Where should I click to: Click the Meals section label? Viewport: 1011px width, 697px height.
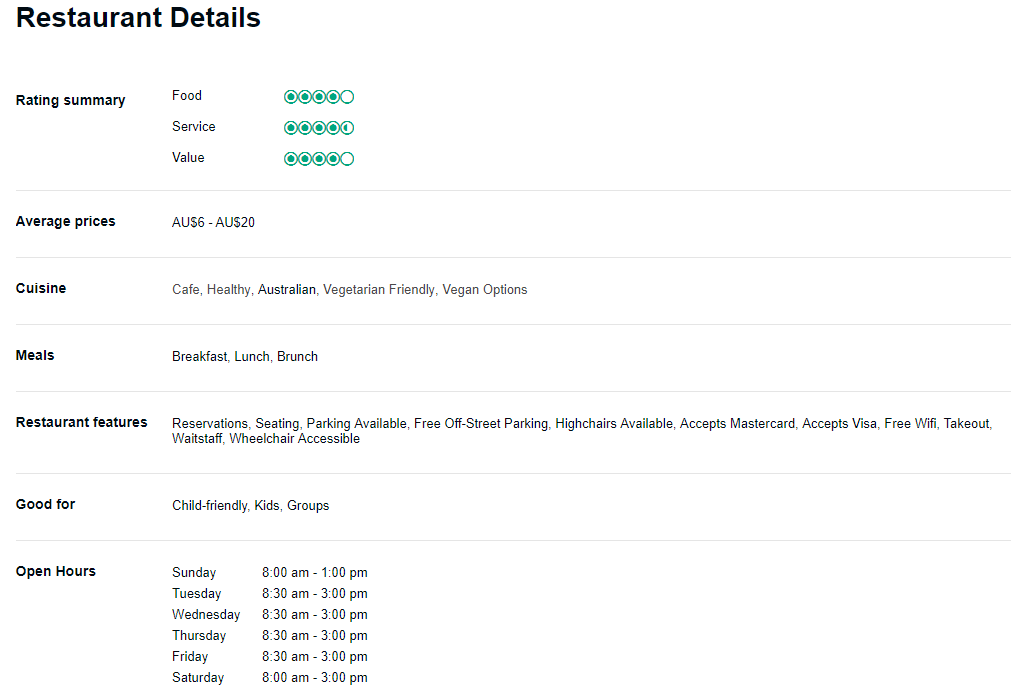pyautogui.click(x=35, y=355)
